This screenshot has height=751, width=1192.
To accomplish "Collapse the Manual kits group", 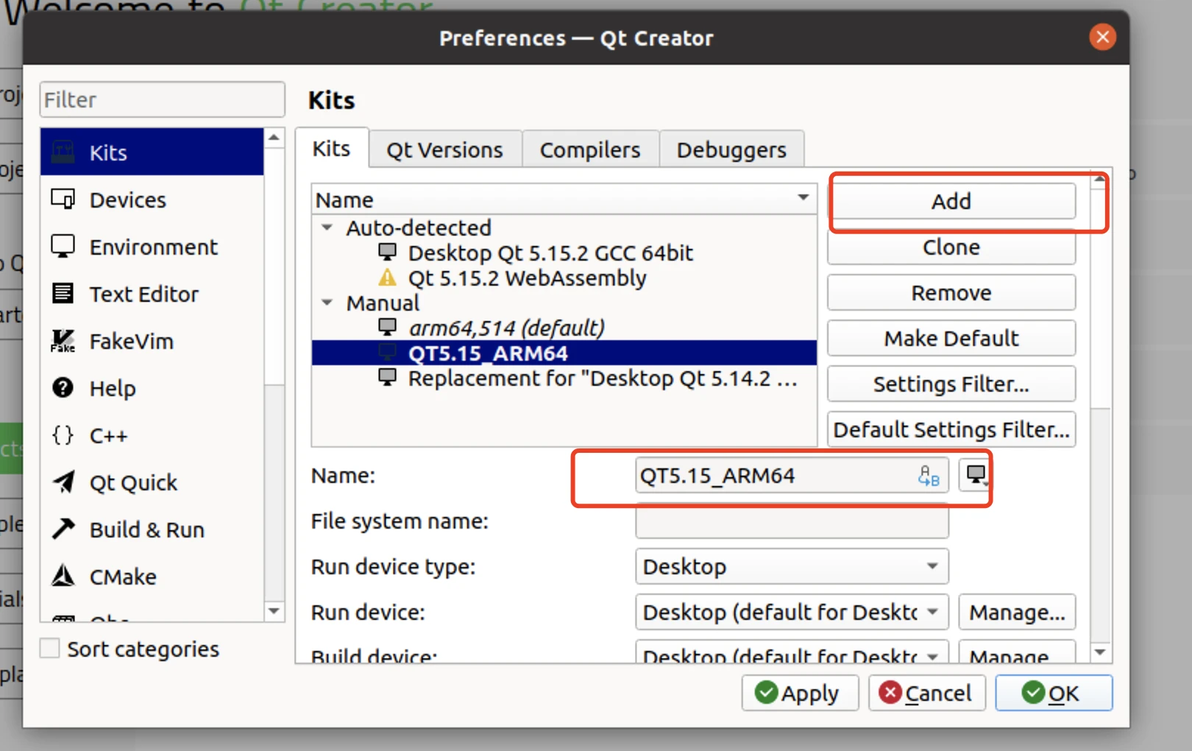I will (327, 303).
